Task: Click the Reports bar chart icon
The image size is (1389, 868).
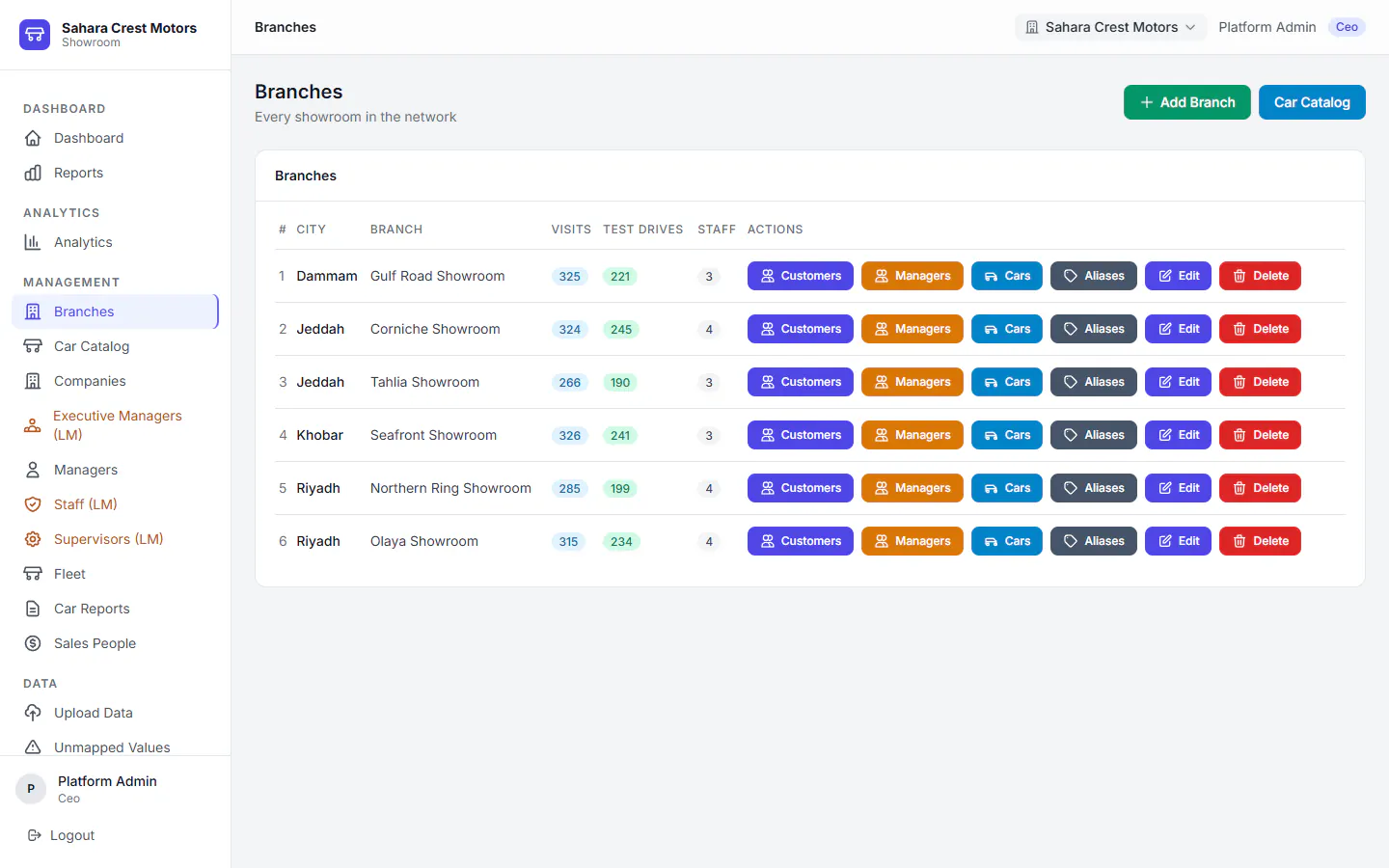Action: click(33, 173)
